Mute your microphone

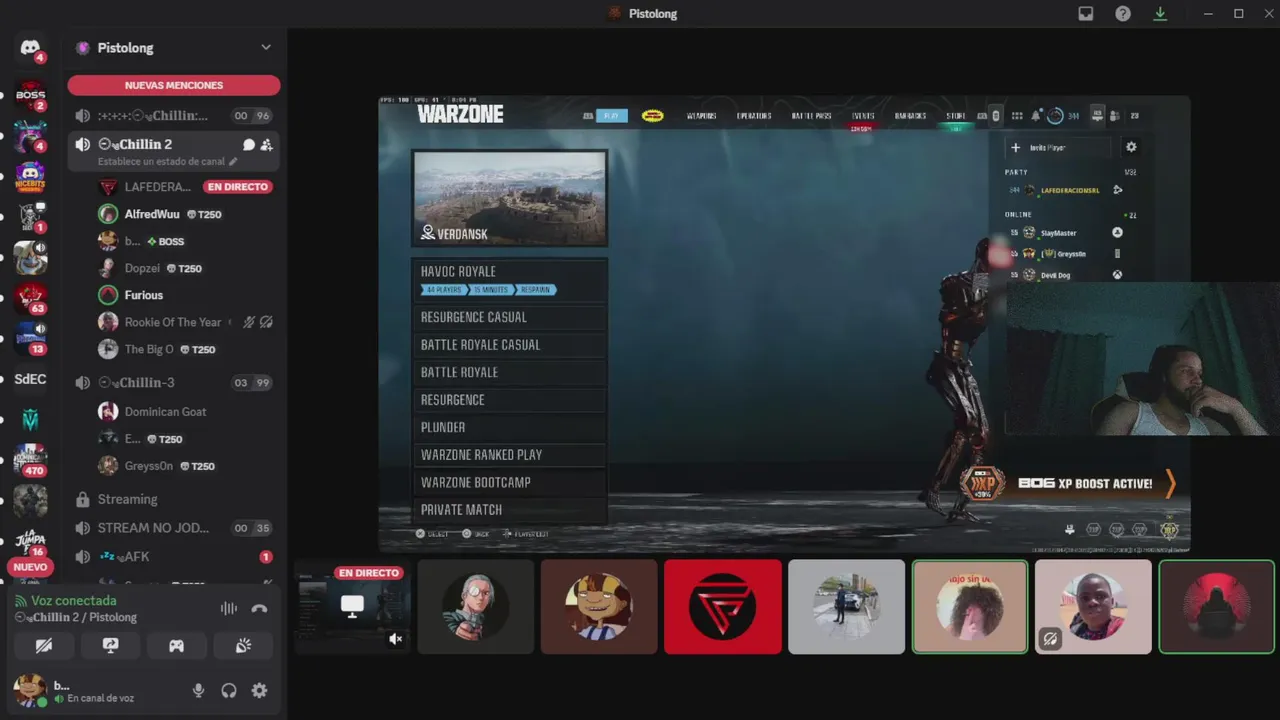pyautogui.click(x=198, y=690)
